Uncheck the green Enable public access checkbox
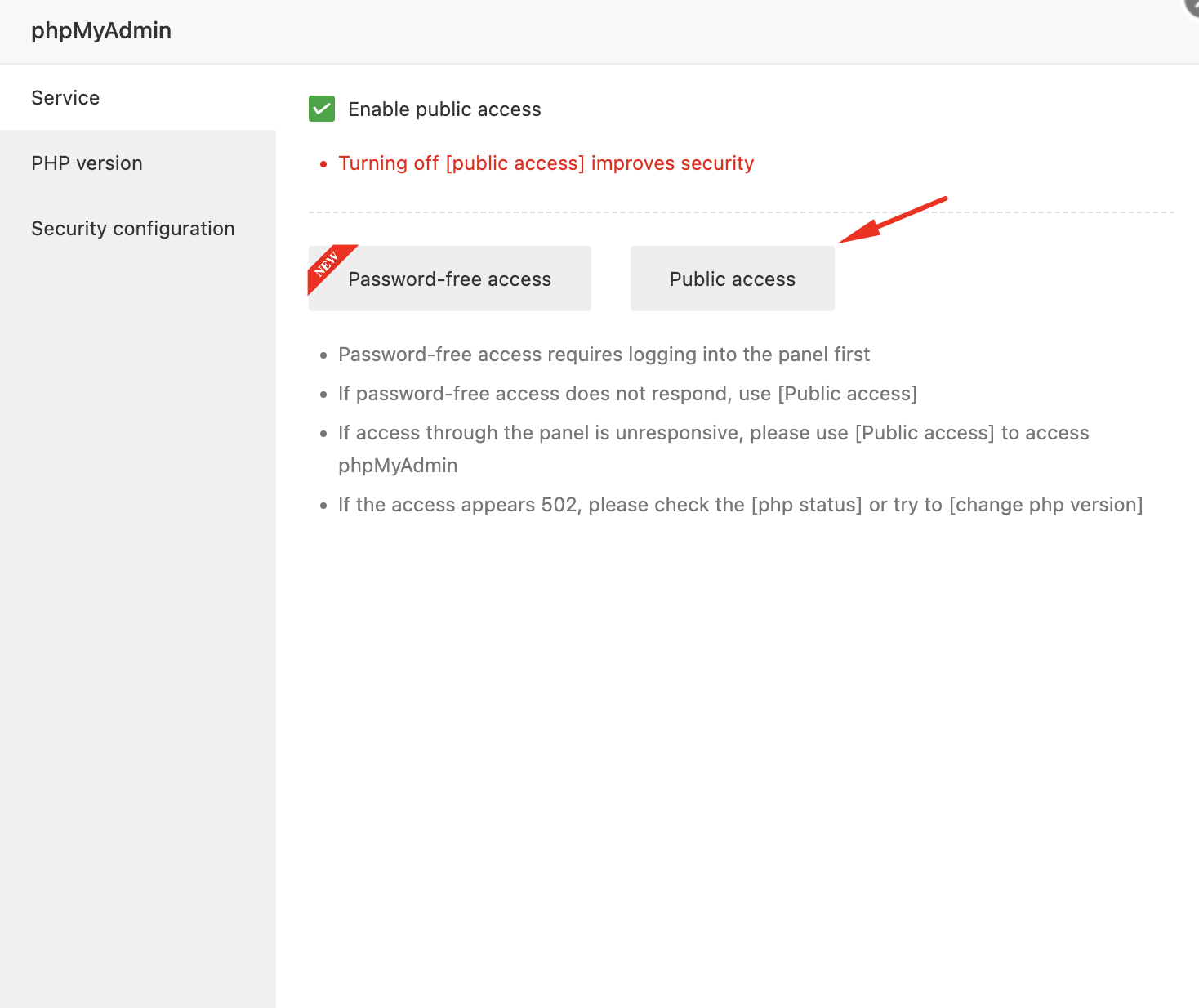This screenshot has width=1199, height=1008. coord(322,109)
